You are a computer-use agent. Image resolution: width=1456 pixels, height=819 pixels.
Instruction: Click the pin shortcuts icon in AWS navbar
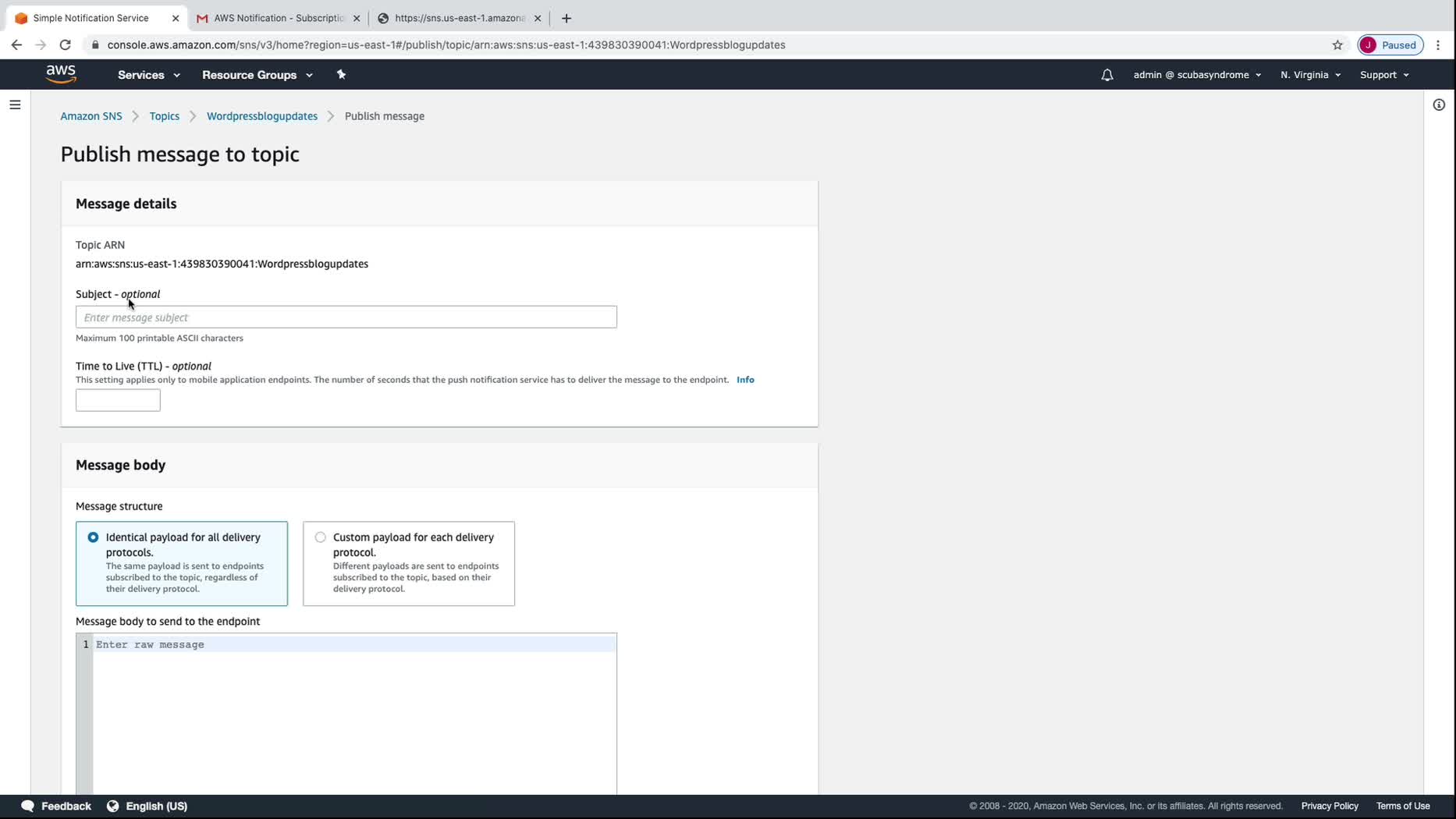(x=341, y=75)
